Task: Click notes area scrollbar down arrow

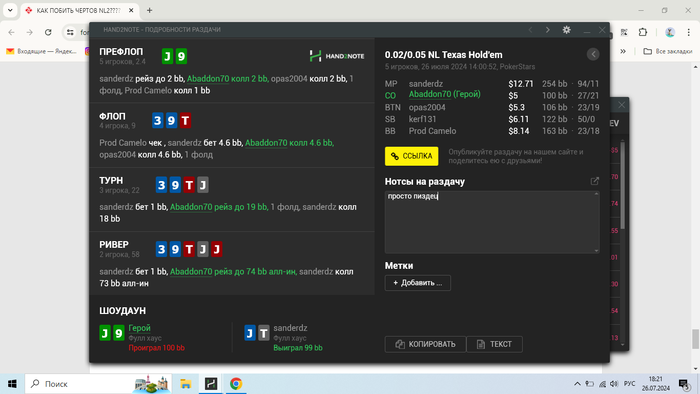Action: (596, 250)
